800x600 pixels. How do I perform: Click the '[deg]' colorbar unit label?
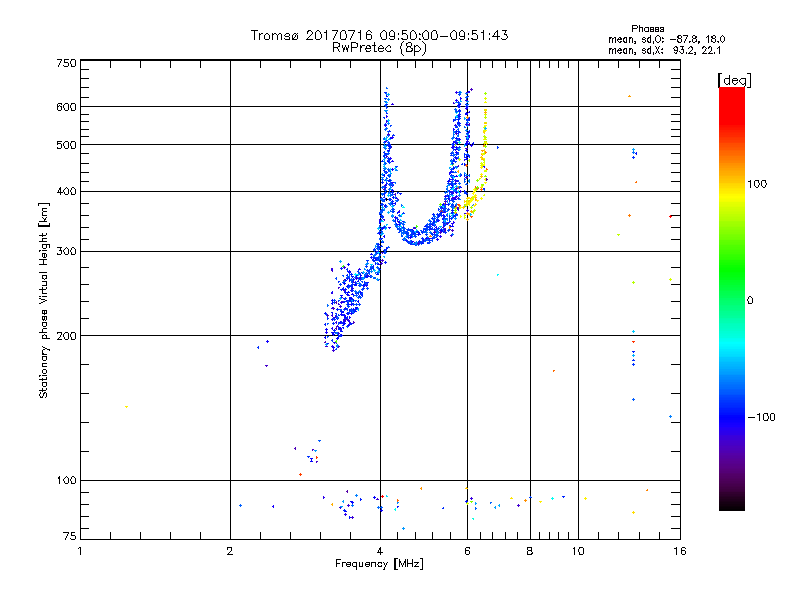click(x=734, y=80)
